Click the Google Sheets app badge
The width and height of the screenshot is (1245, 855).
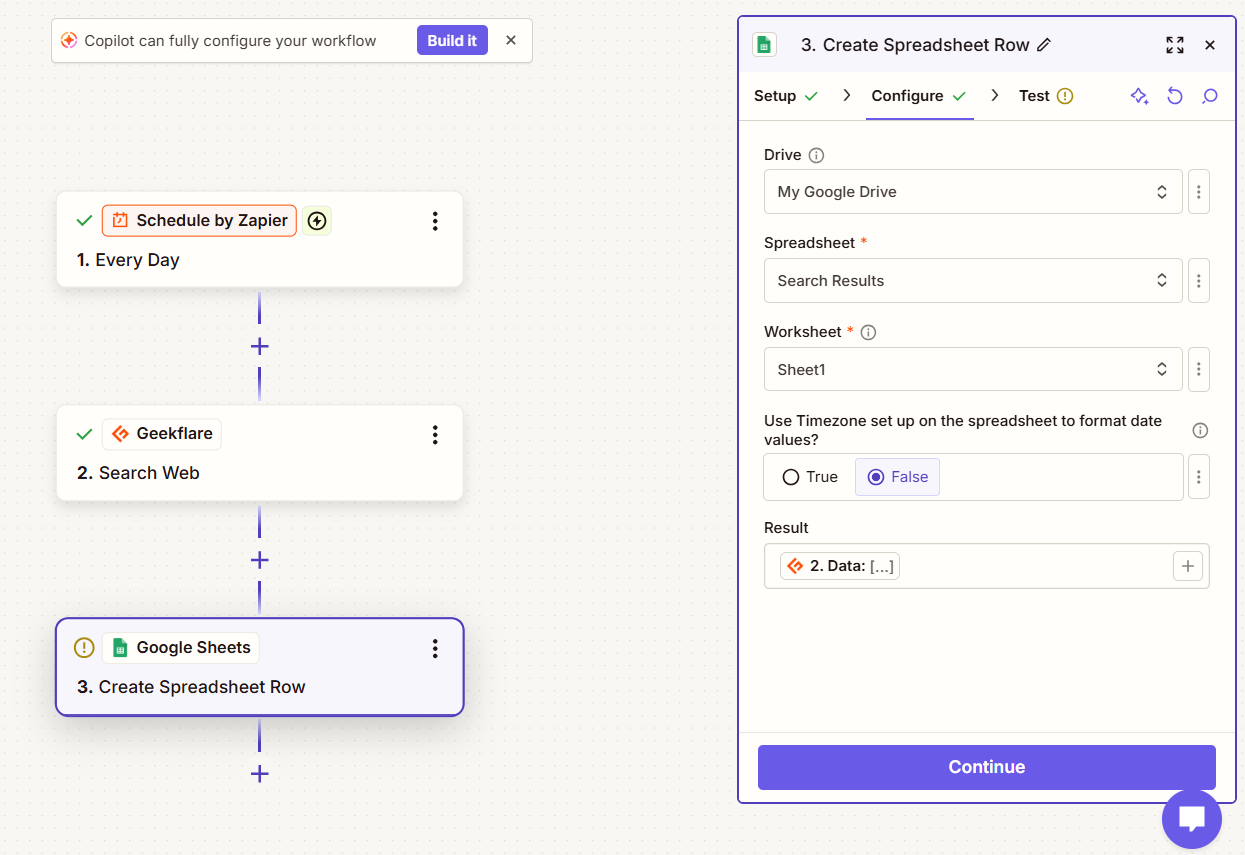click(181, 647)
